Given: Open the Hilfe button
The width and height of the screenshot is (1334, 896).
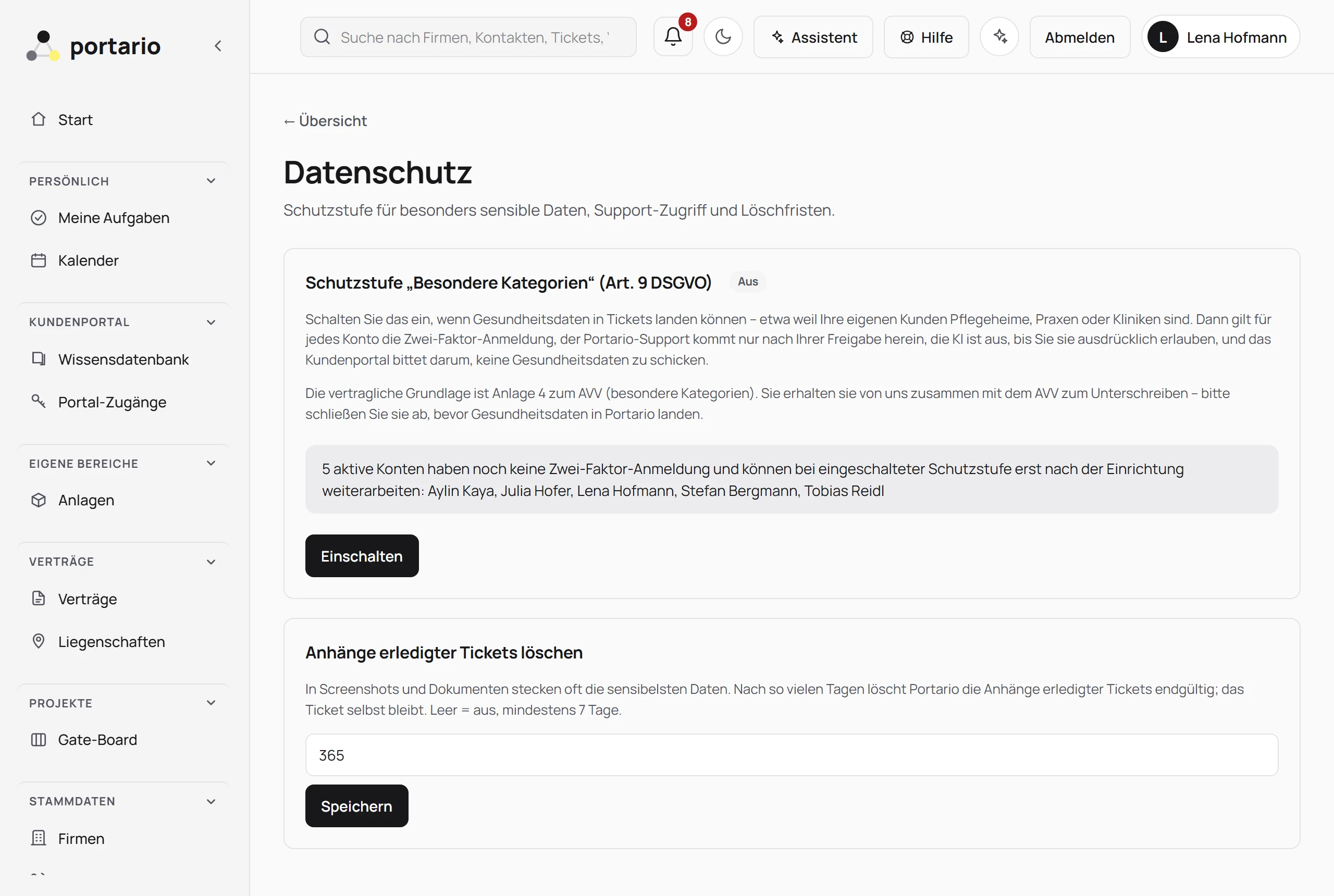Looking at the screenshot, I should click(926, 37).
